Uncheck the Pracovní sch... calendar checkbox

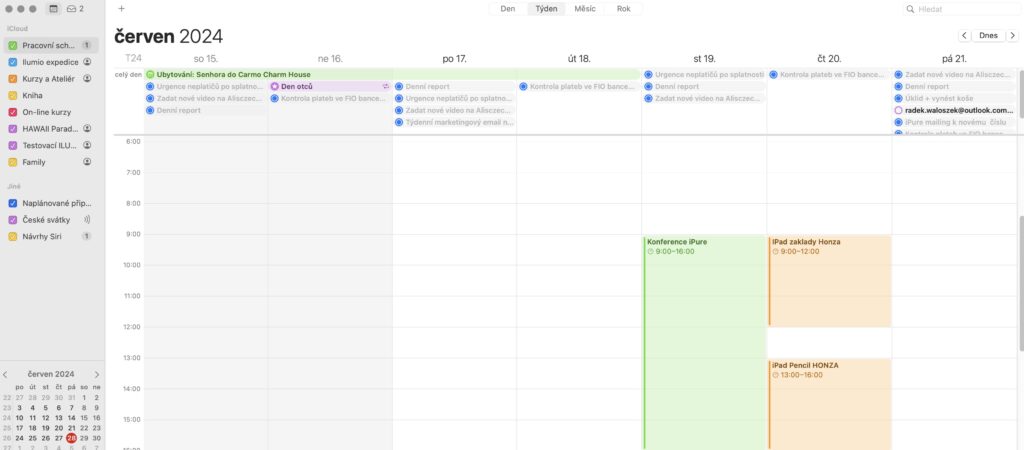click(x=12, y=45)
